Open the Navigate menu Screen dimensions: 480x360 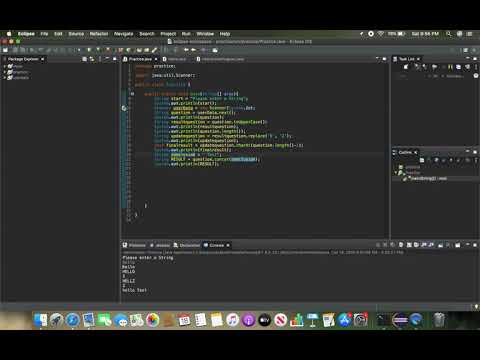pos(123,34)
